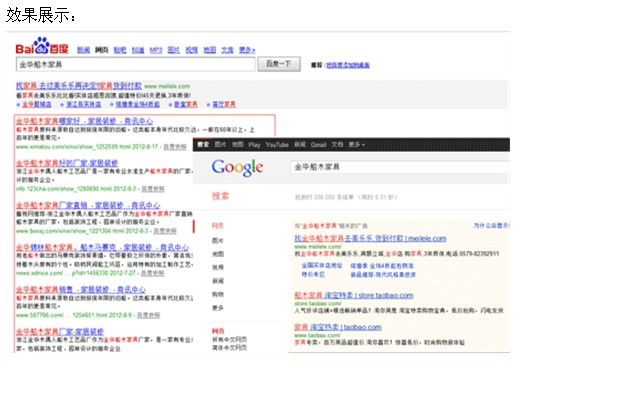Viewport: 640px width, 400px height.
Task: Open the 全国实体店地址 ad sublink
Action: click(322, 266)
